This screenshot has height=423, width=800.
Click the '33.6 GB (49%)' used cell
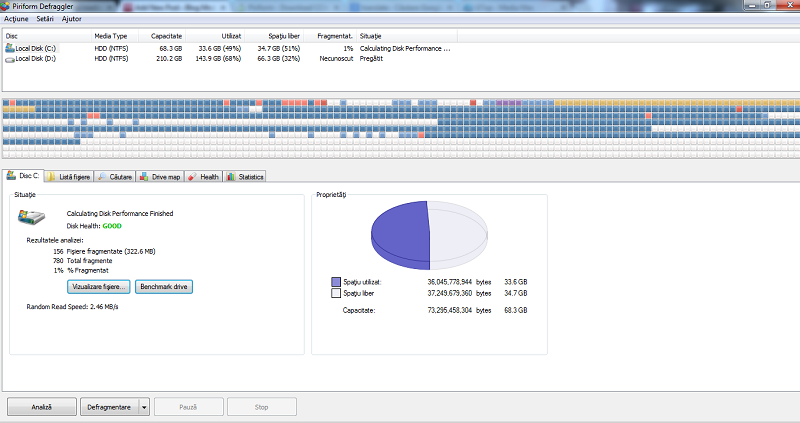[x=219, y=48]
